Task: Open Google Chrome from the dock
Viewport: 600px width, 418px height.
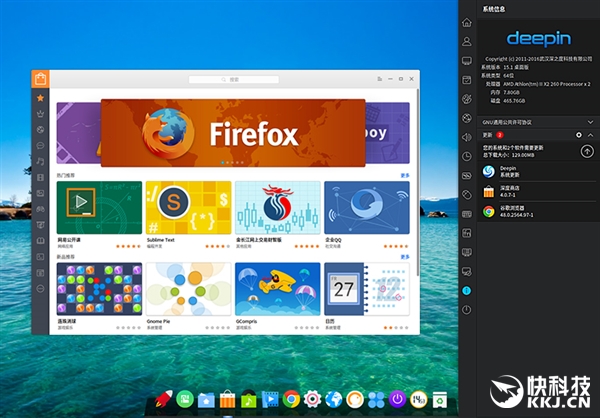Action: 291,399
